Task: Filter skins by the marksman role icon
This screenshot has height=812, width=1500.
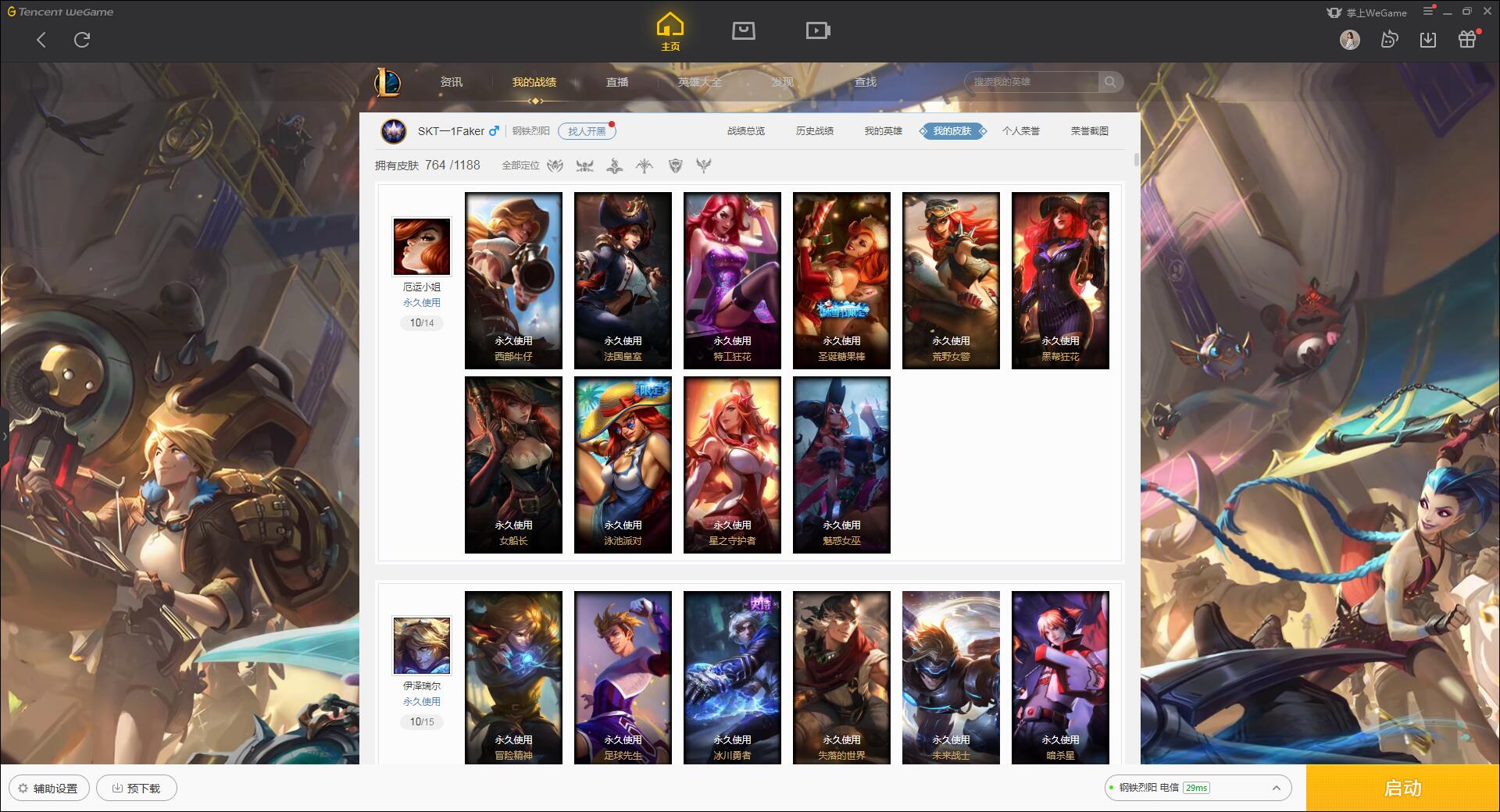Action: (x=645, y=166)
